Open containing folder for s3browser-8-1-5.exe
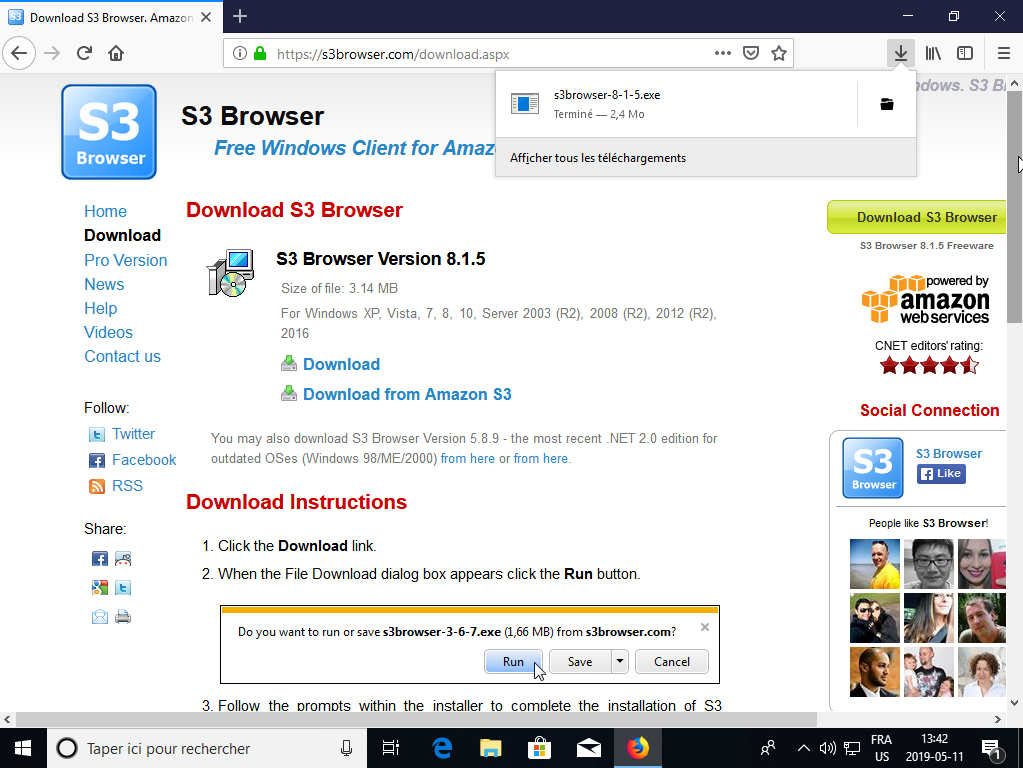 887,104
